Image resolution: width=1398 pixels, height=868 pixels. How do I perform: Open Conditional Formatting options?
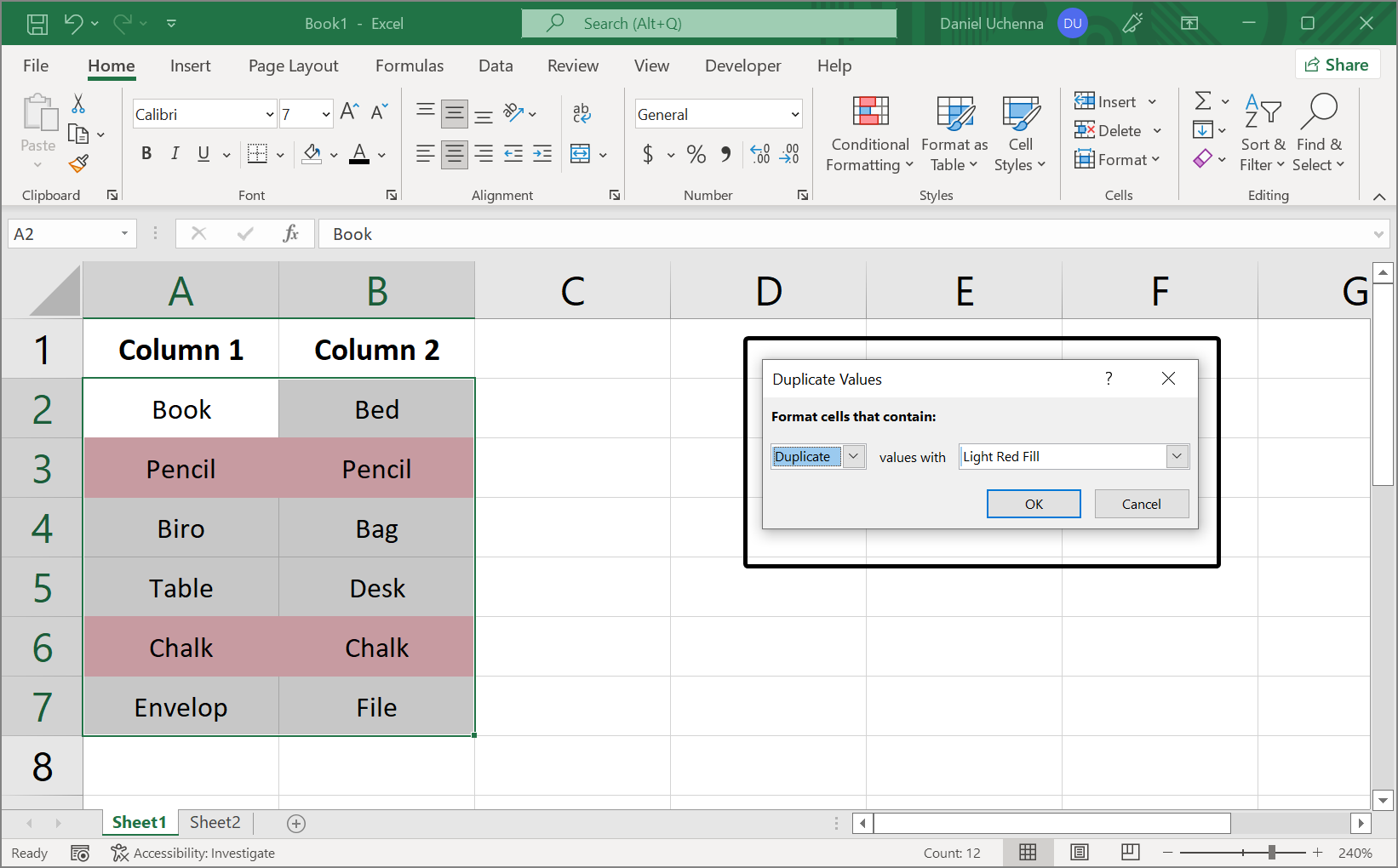(868, 134)
